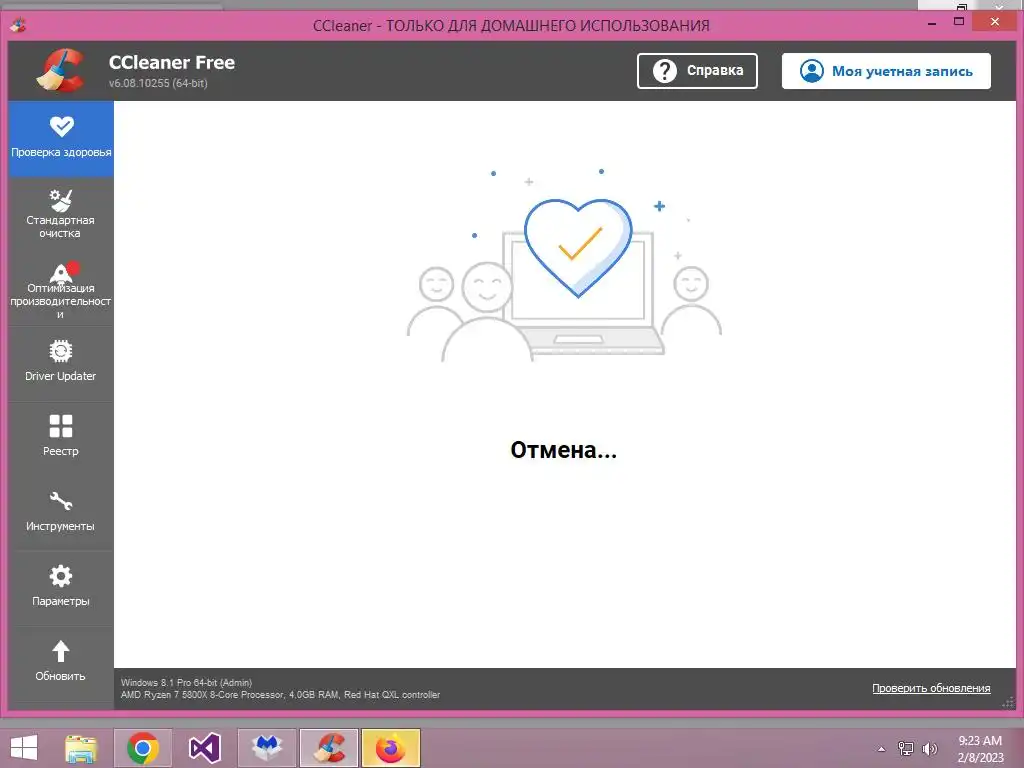1024x768 pixels.
Task: Select the CCleaner taskbar button
Action: (328, 748)
